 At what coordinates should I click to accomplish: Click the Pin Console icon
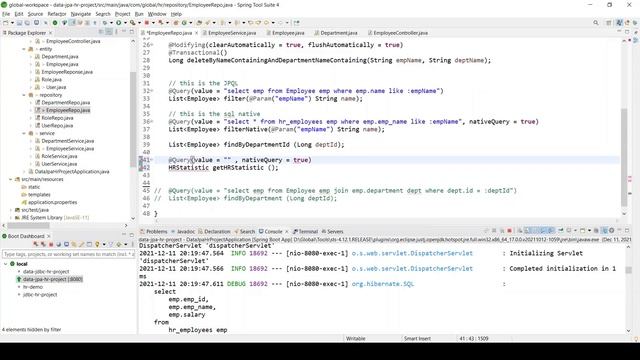tap(561, 231)
